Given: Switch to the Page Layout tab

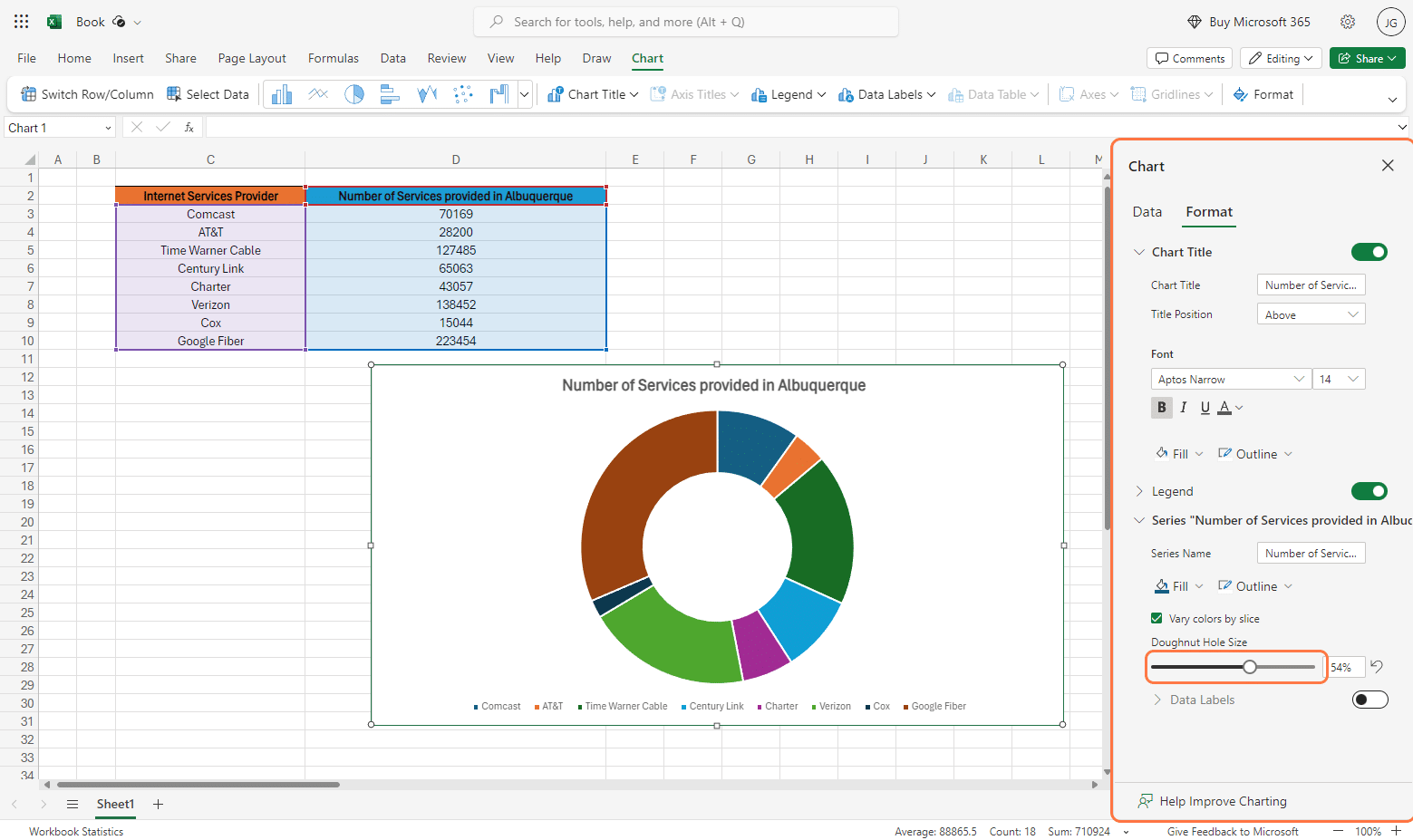Looking at the screenshot, I should (x=252, y=58).
